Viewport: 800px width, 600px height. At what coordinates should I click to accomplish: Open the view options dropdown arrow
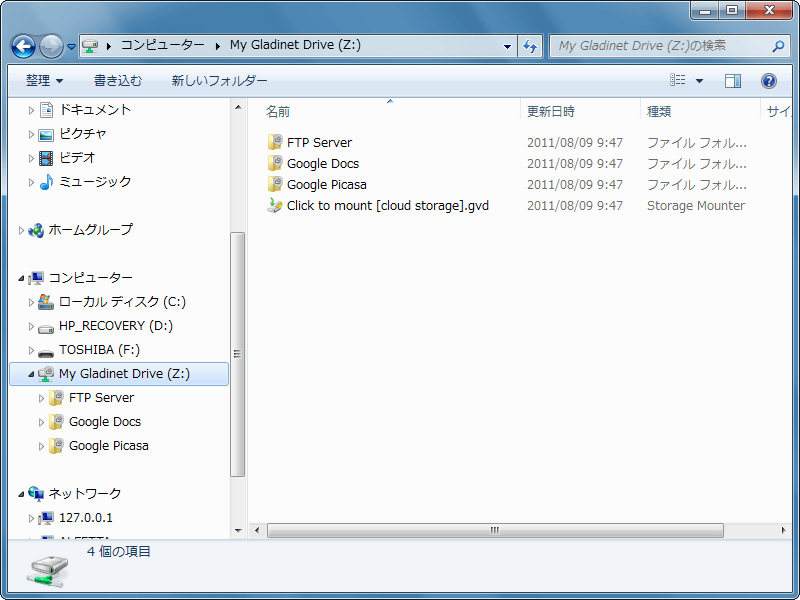[x=699, y=81]
